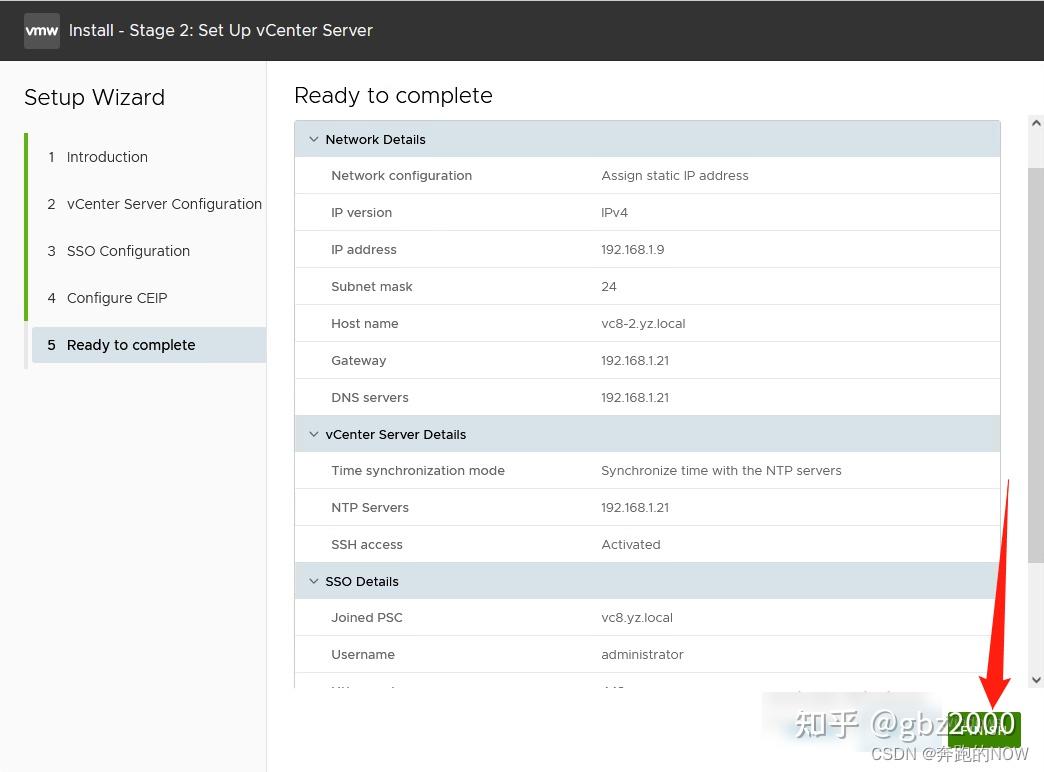Screen dimensions: 1044x772
Task: Click the SSH access Activated value
Action: [630, 545]
